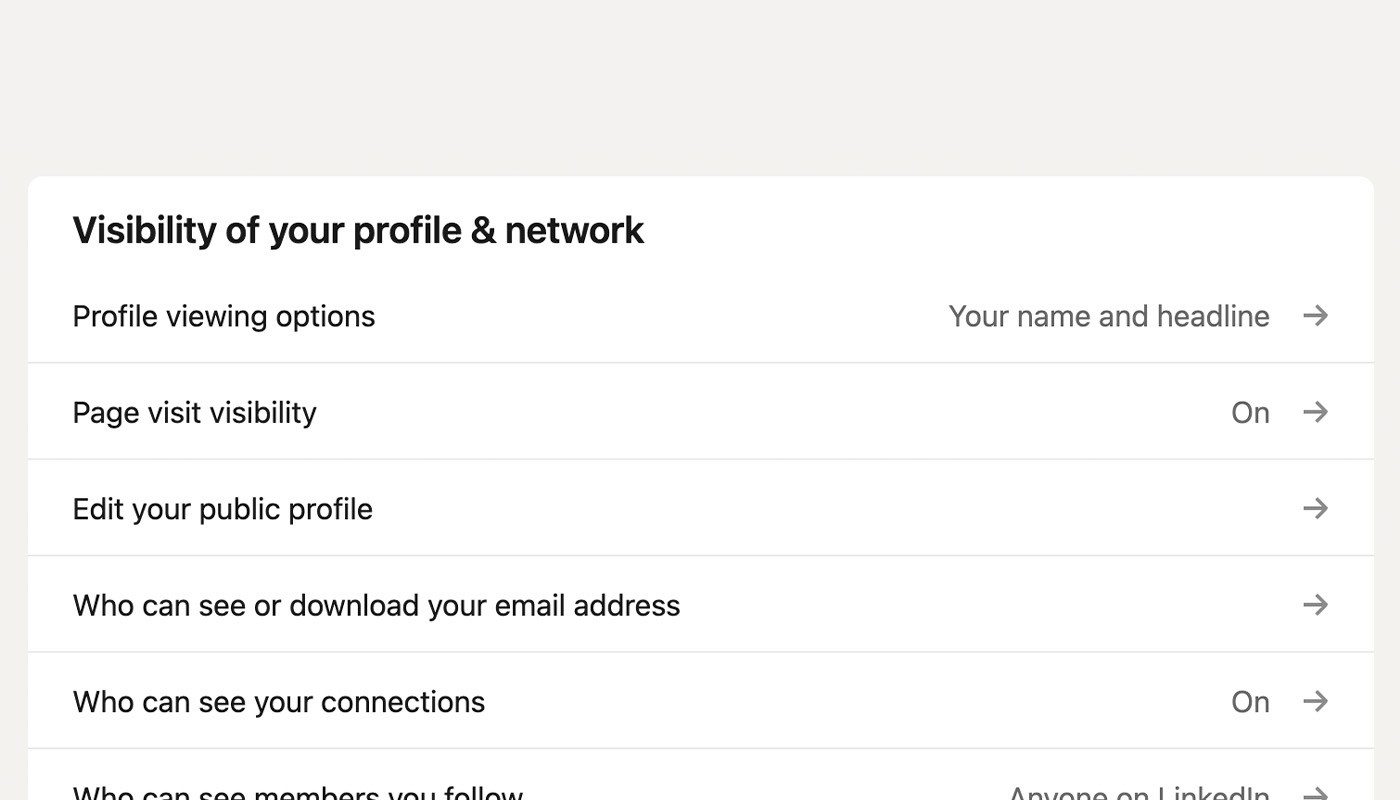Click the arrow beside Page visit visibility
The height and width of the screenshot is (800, 1400).
(1316, 411)
